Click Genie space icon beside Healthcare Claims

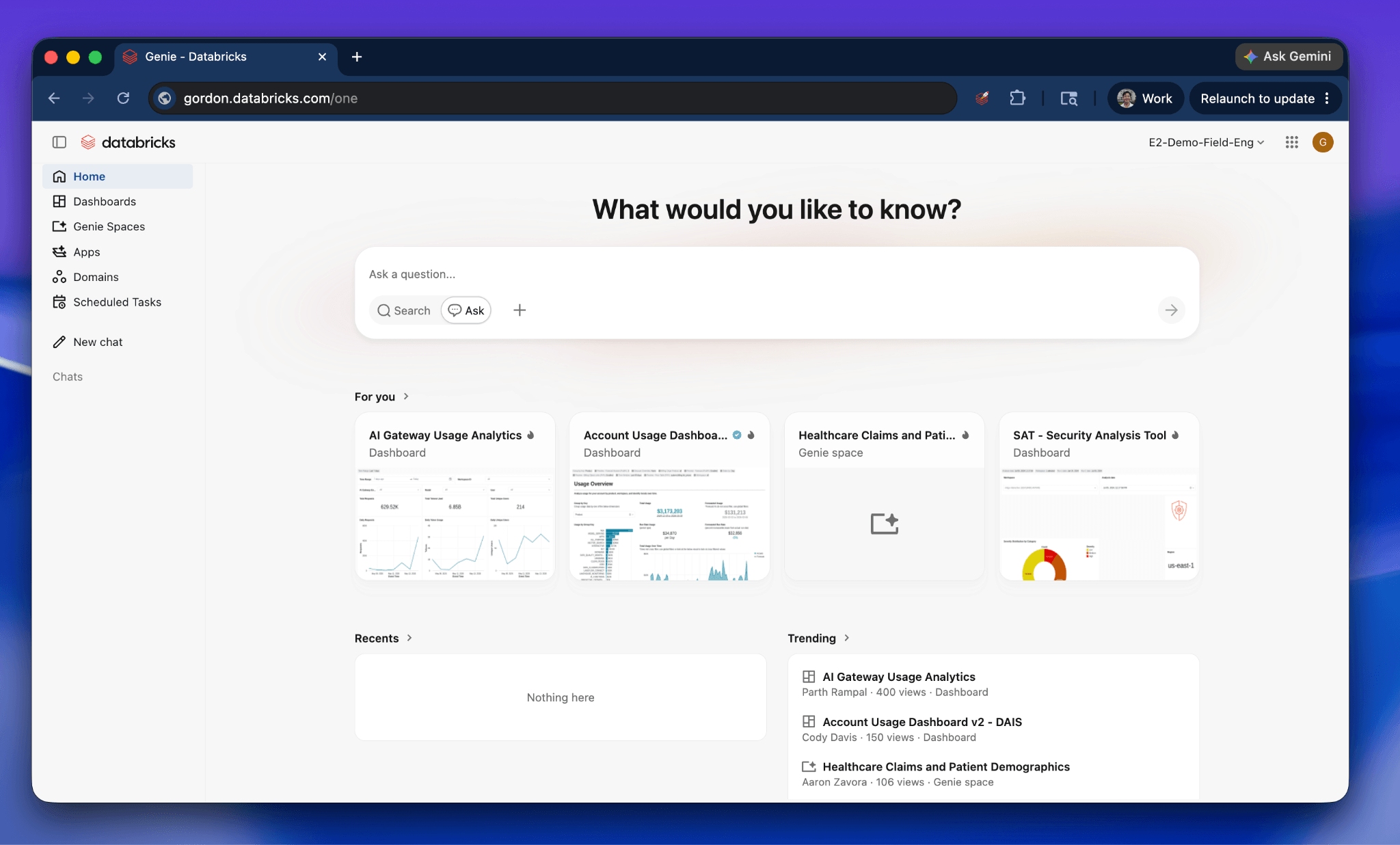coord(809,767)
